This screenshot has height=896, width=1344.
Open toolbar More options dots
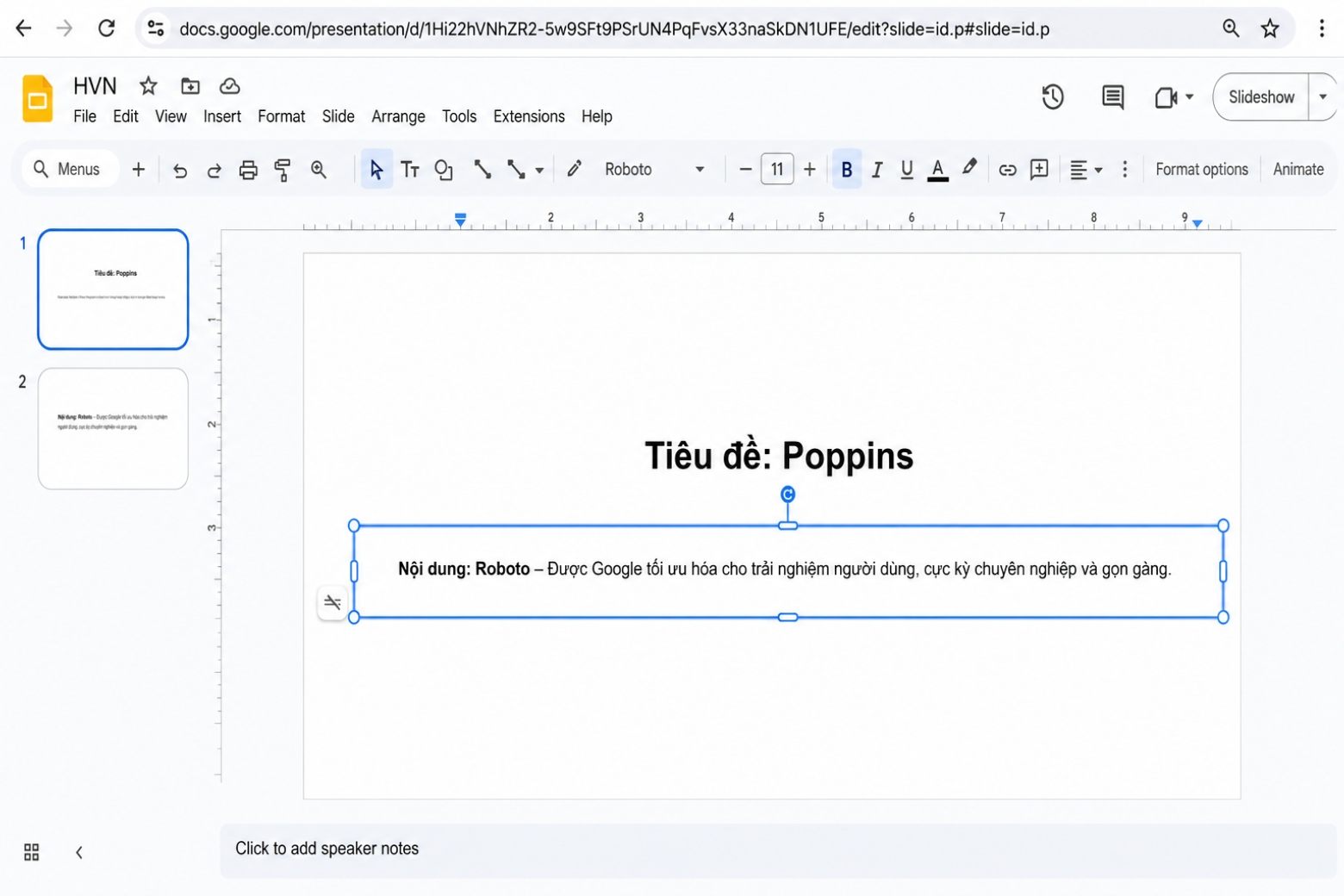(x=1124, y=169)
